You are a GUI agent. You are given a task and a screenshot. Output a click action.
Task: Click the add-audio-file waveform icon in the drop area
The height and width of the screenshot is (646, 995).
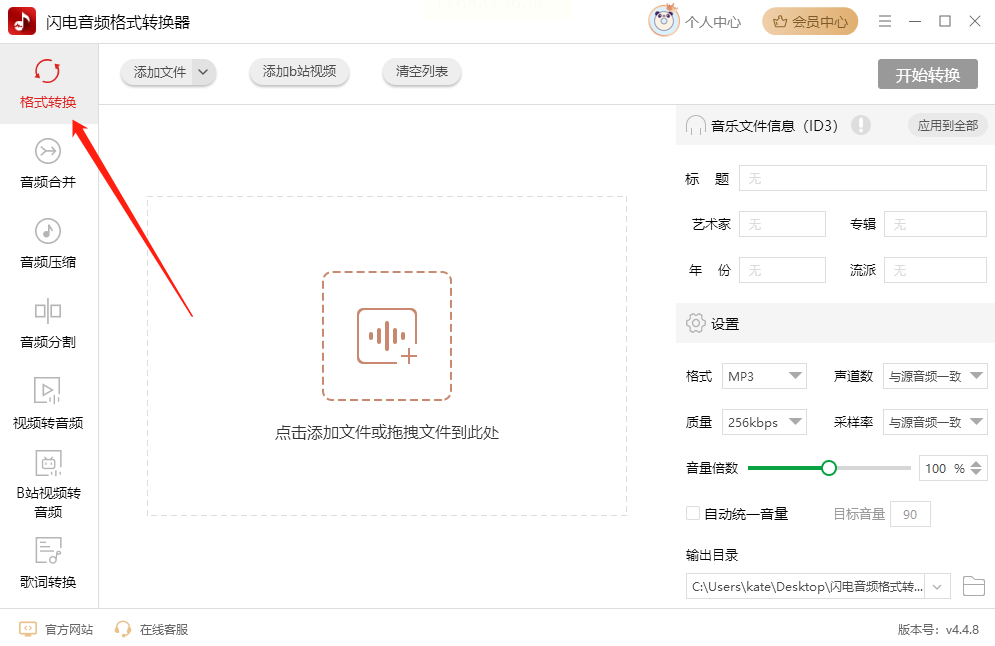[386, 336]
